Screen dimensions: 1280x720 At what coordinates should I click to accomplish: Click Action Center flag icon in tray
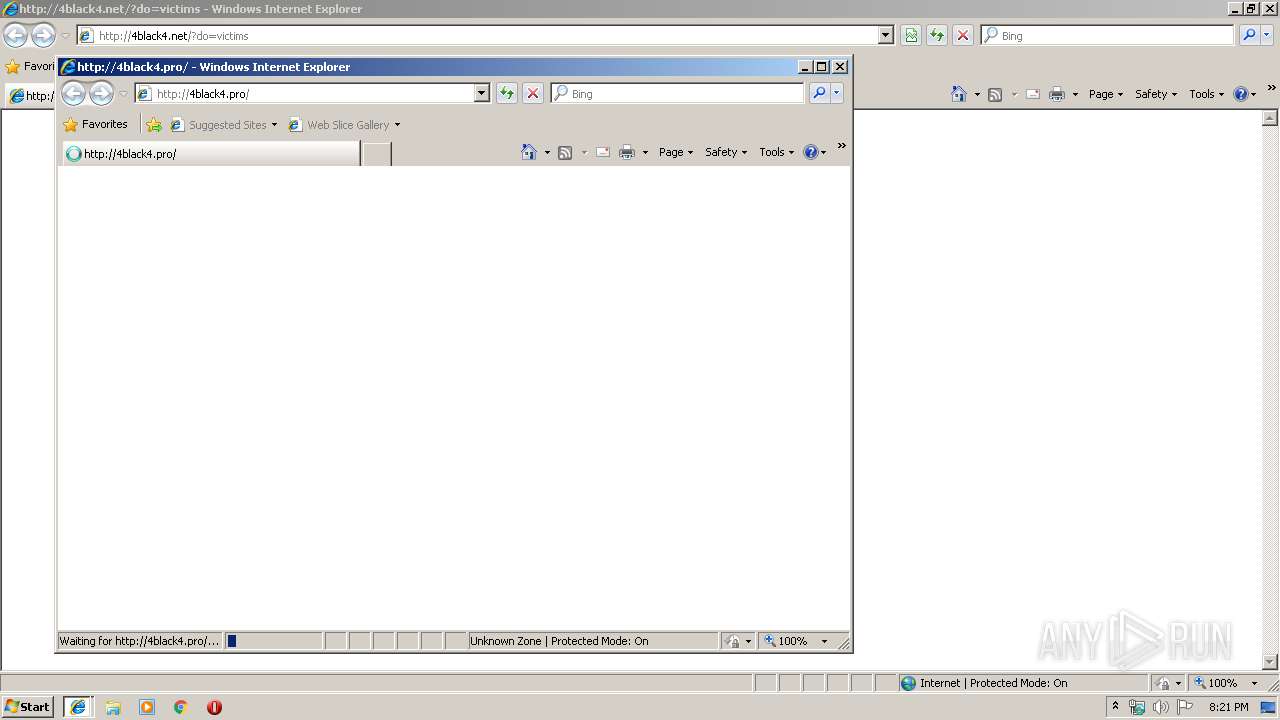tap(1185, 707)
